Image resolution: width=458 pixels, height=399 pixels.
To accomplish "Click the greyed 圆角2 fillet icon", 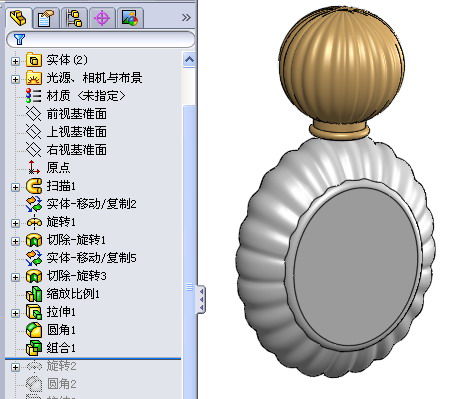I will coord(34,384).
